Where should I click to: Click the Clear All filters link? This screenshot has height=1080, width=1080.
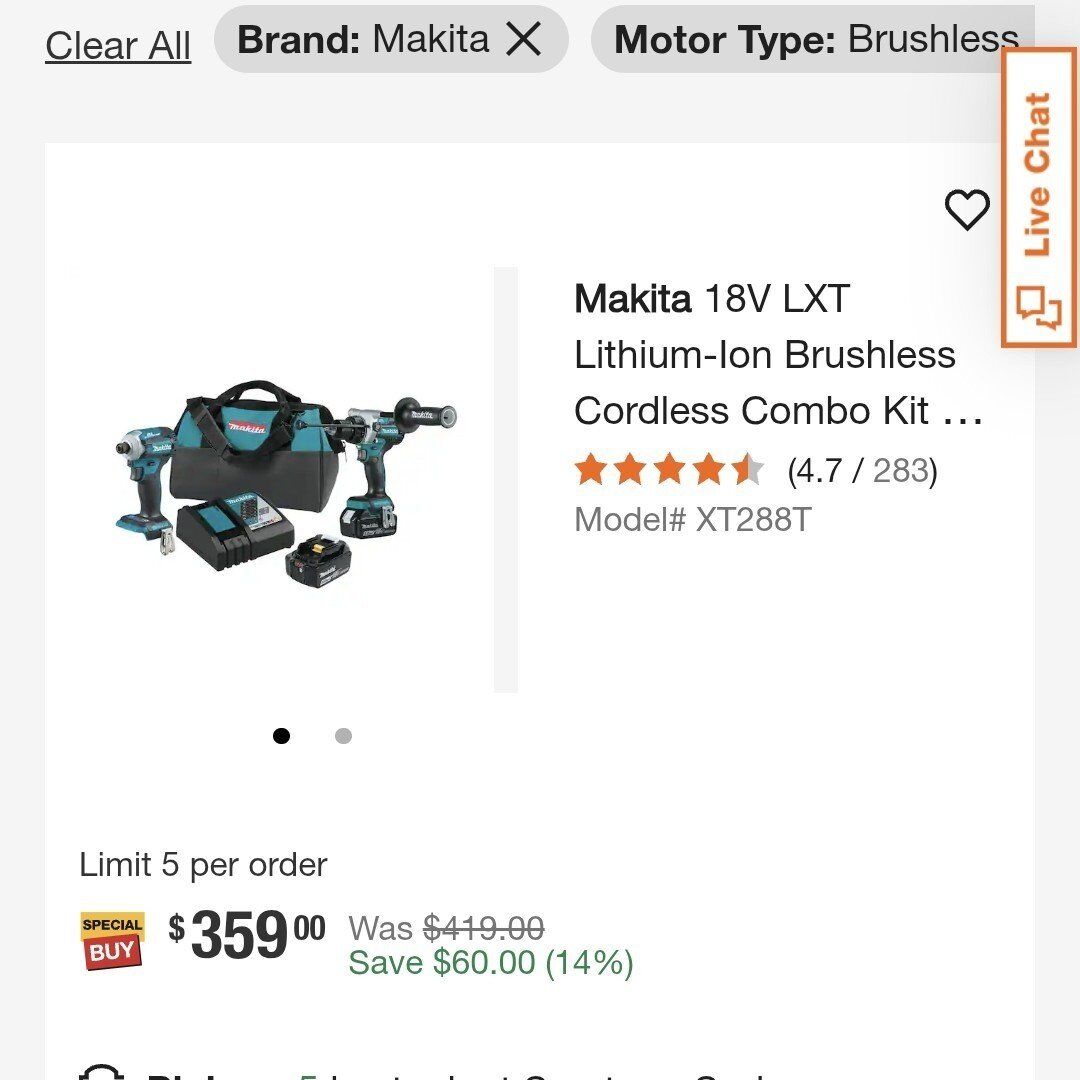click(118, 45)
